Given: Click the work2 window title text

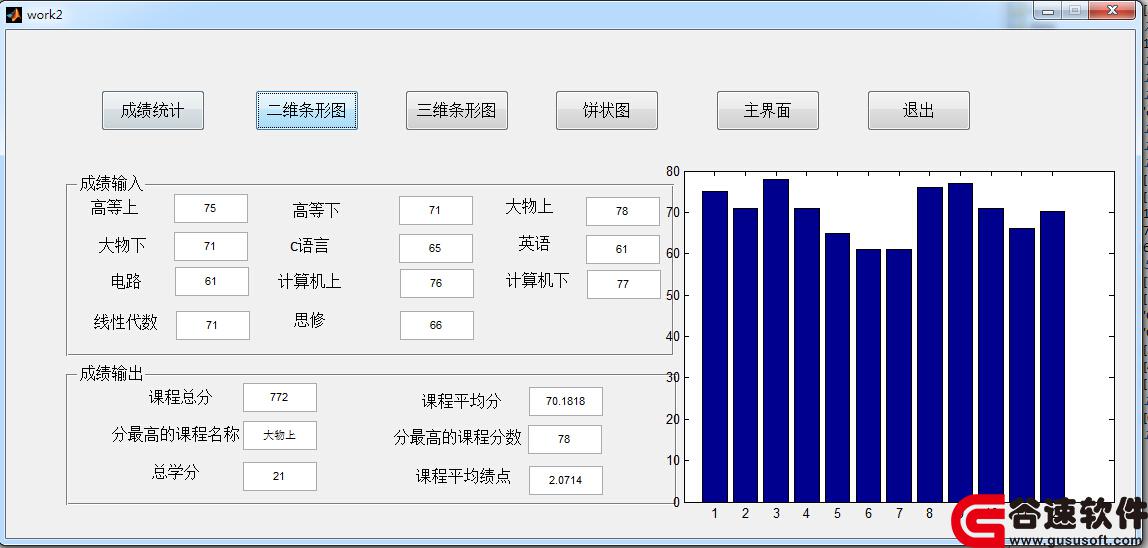Looking at the screenshot, I should [x=45, y=15].
